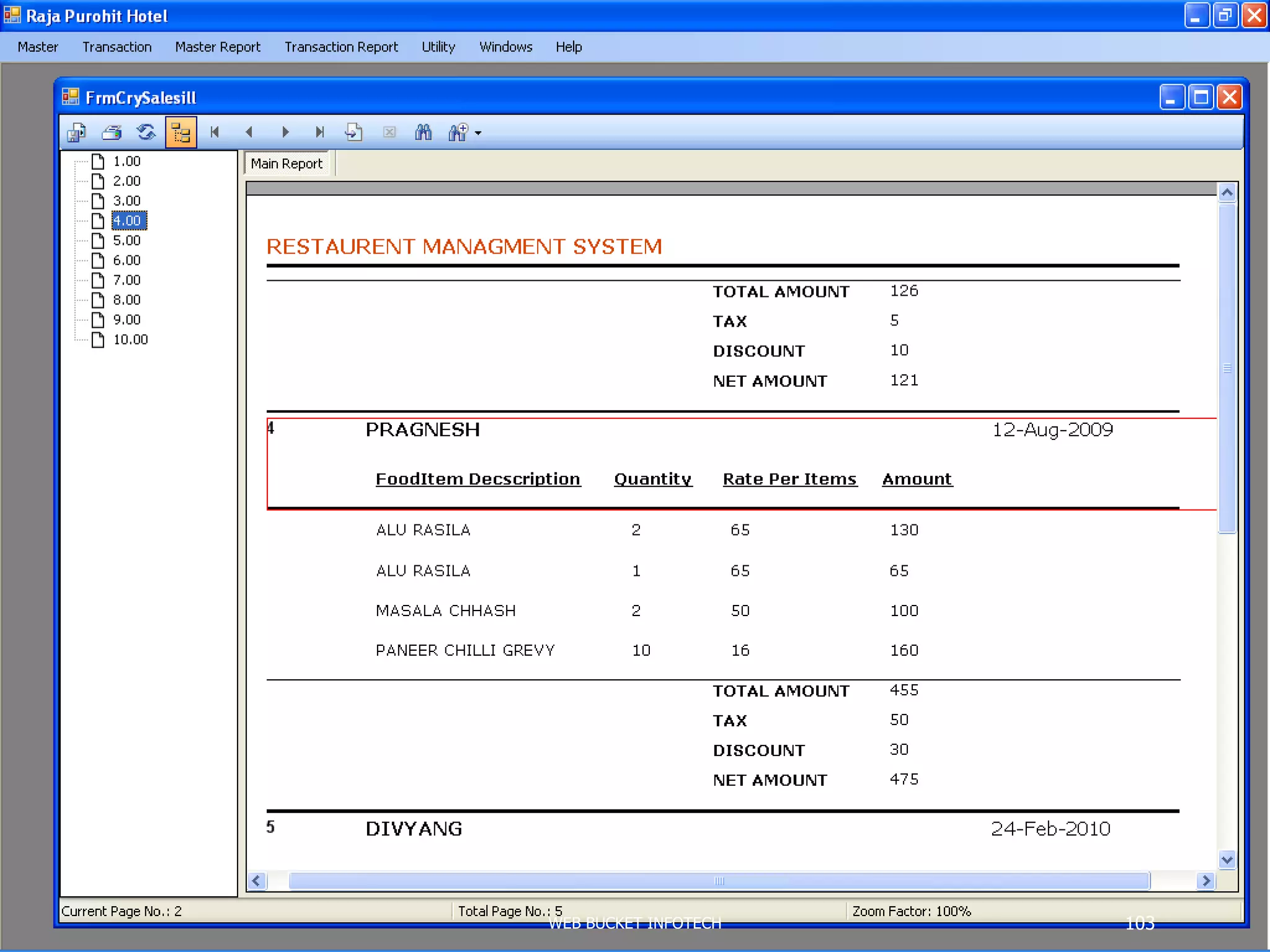Click the Refresh report icon
The image size is (1270, 952).
146,132
